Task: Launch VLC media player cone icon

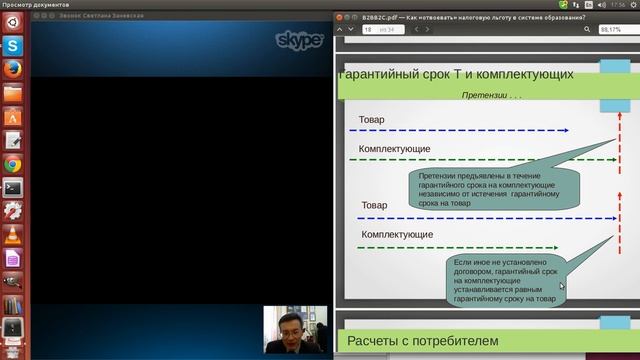Action: (x=13, y=236)
